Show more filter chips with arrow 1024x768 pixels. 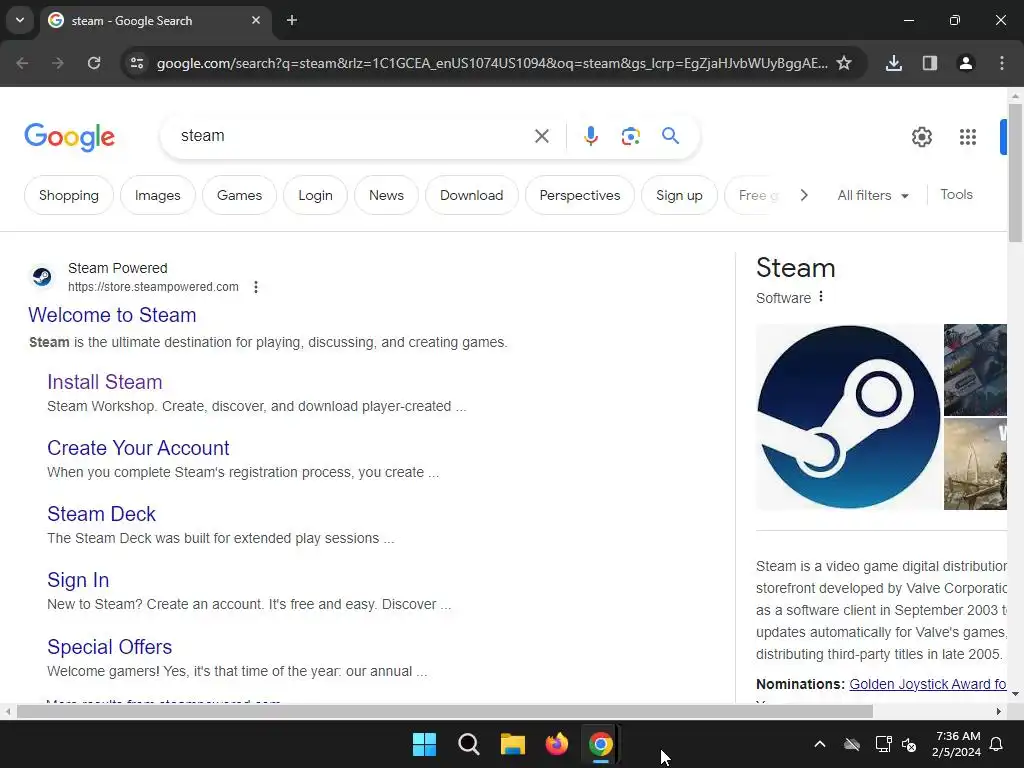[x=804, y=195]
